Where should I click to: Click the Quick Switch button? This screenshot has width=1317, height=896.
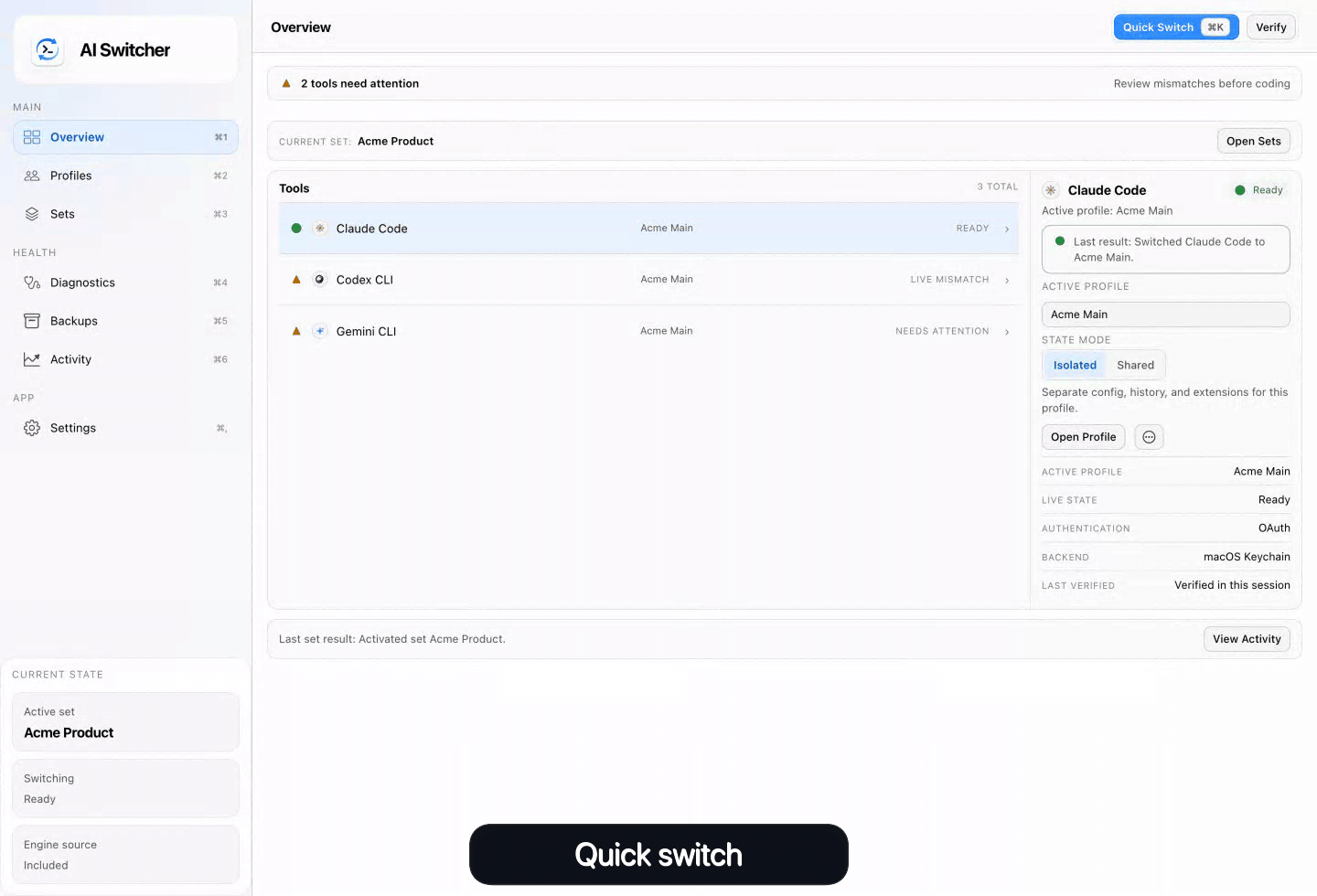[x=1176, y=27]
